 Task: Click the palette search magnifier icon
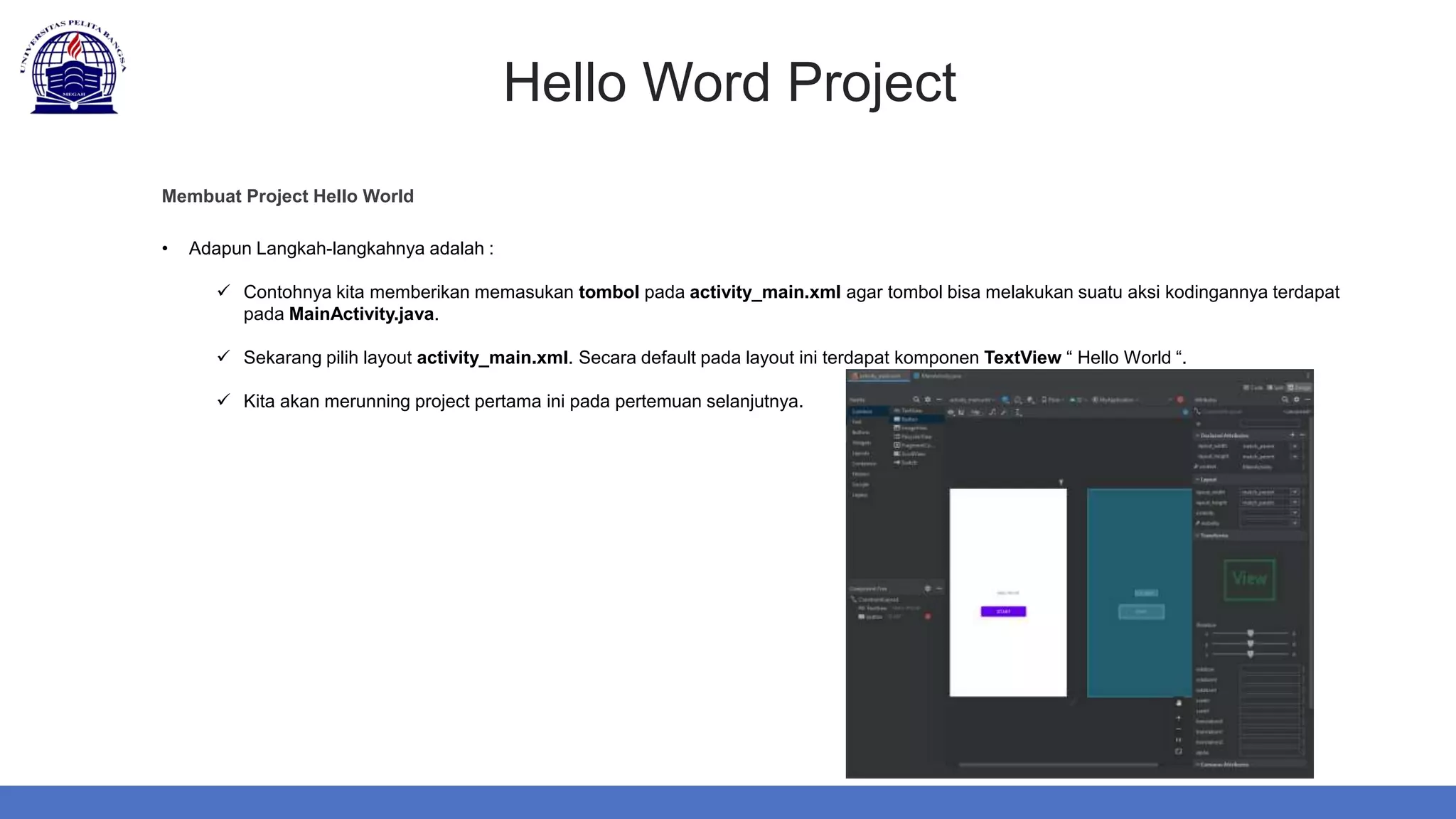click(916, 400)
